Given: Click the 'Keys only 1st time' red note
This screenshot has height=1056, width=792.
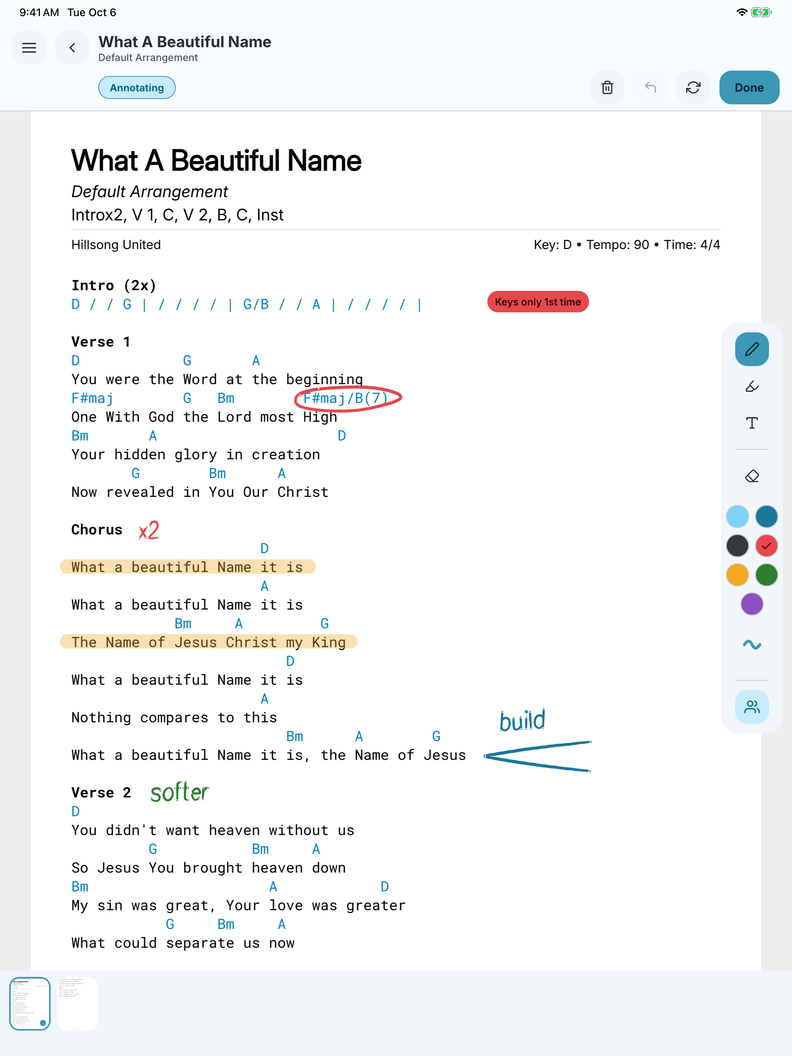Looking at the screenshot, I should tap(538, 302).
